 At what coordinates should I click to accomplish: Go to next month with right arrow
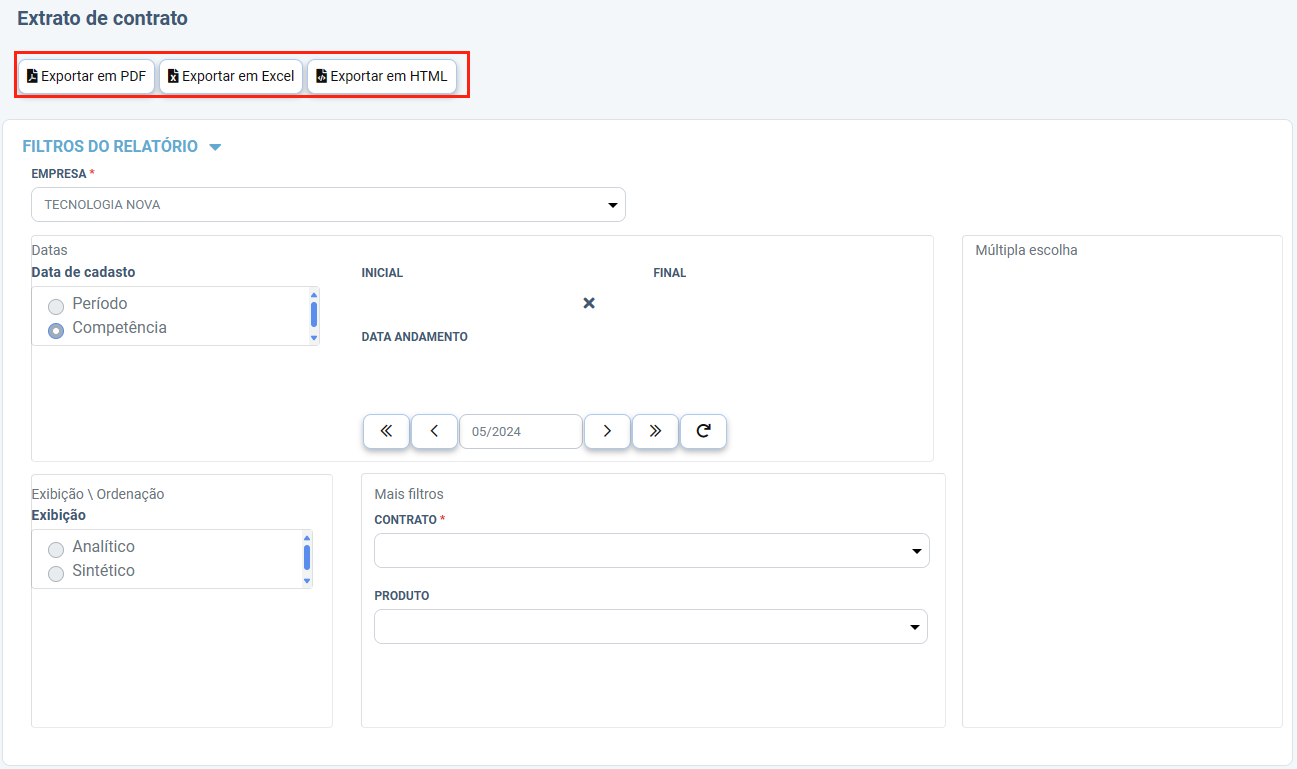coord(607,431)
